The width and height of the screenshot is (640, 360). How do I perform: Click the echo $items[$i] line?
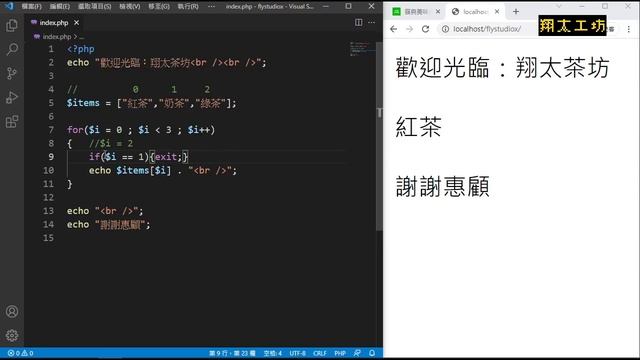point(163,171)
